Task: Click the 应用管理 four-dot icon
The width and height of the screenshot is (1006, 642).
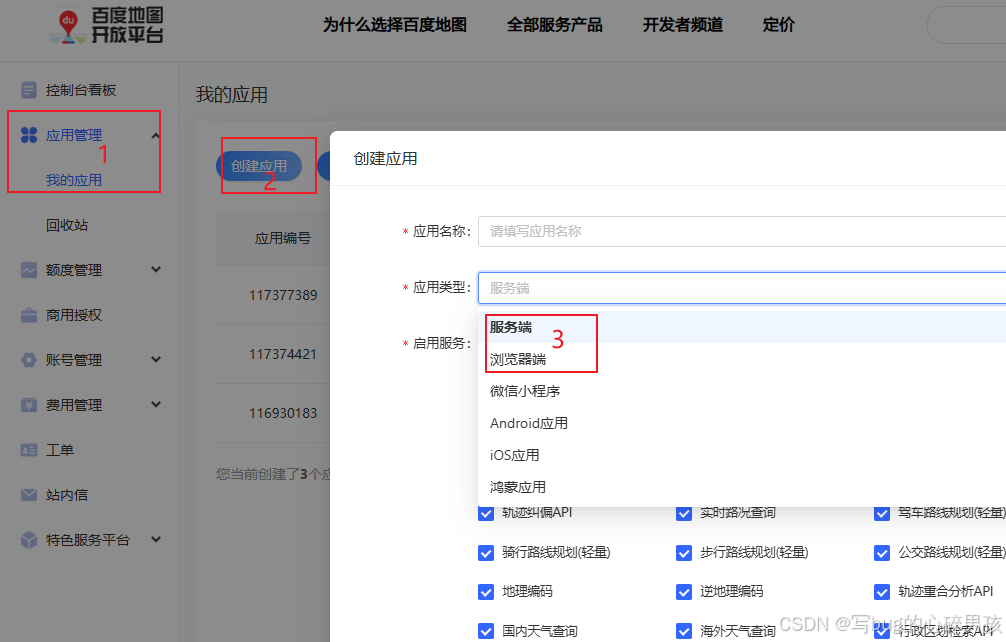Action: click(29, 135)
